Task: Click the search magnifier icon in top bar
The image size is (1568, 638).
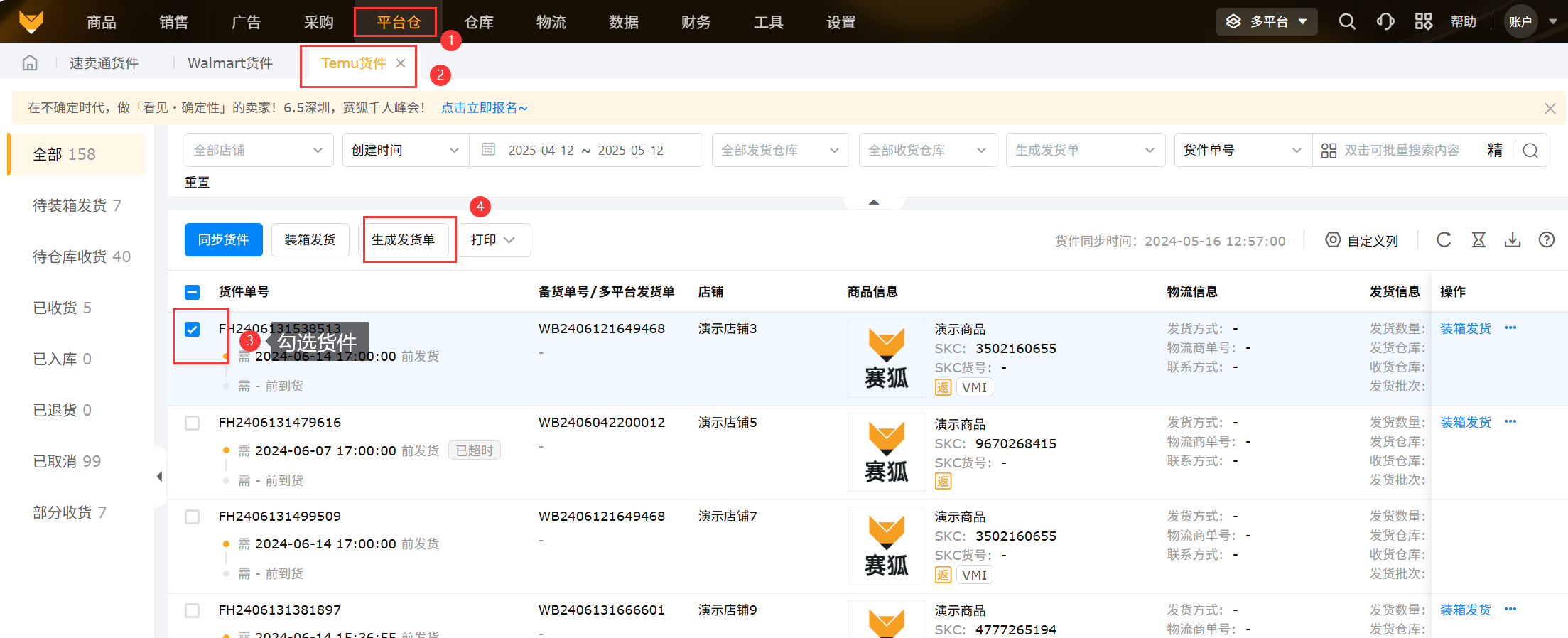Action: [x=1346, y=21]
